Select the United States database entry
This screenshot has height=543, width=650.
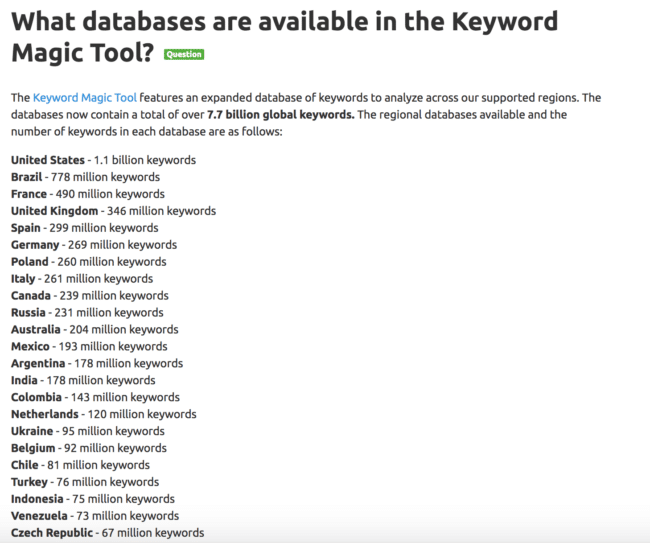[104, 160]
